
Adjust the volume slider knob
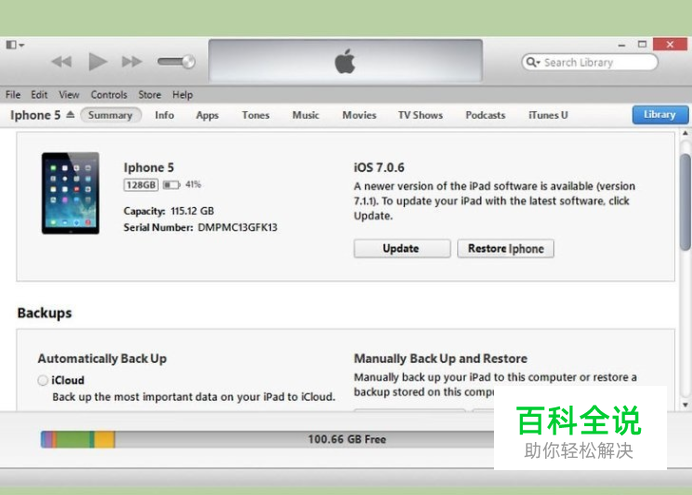(x=188, y=61)
